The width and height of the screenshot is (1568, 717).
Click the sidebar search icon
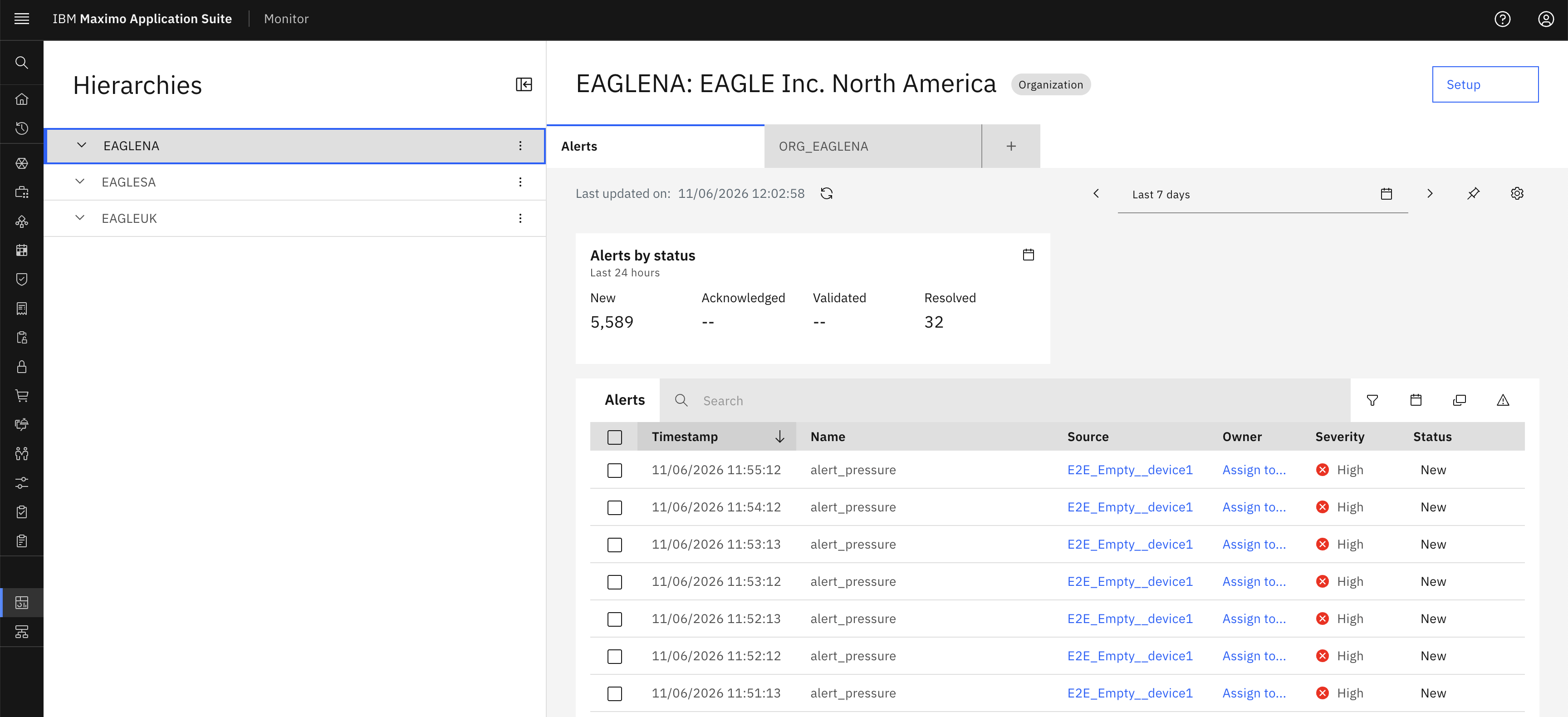[x=22, y=63]
